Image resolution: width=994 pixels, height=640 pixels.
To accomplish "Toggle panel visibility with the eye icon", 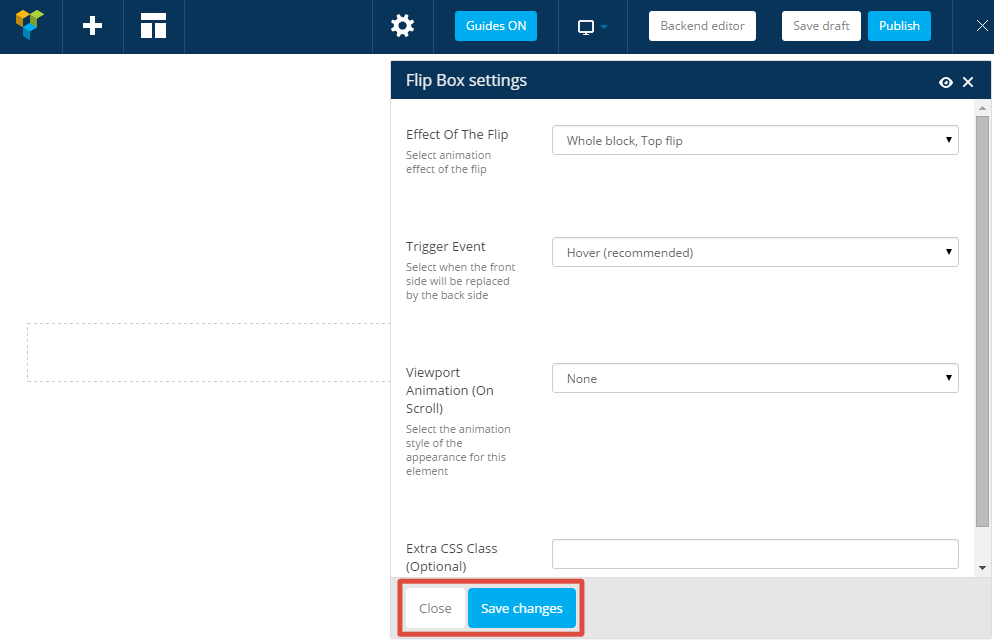I will coord(945,82).
